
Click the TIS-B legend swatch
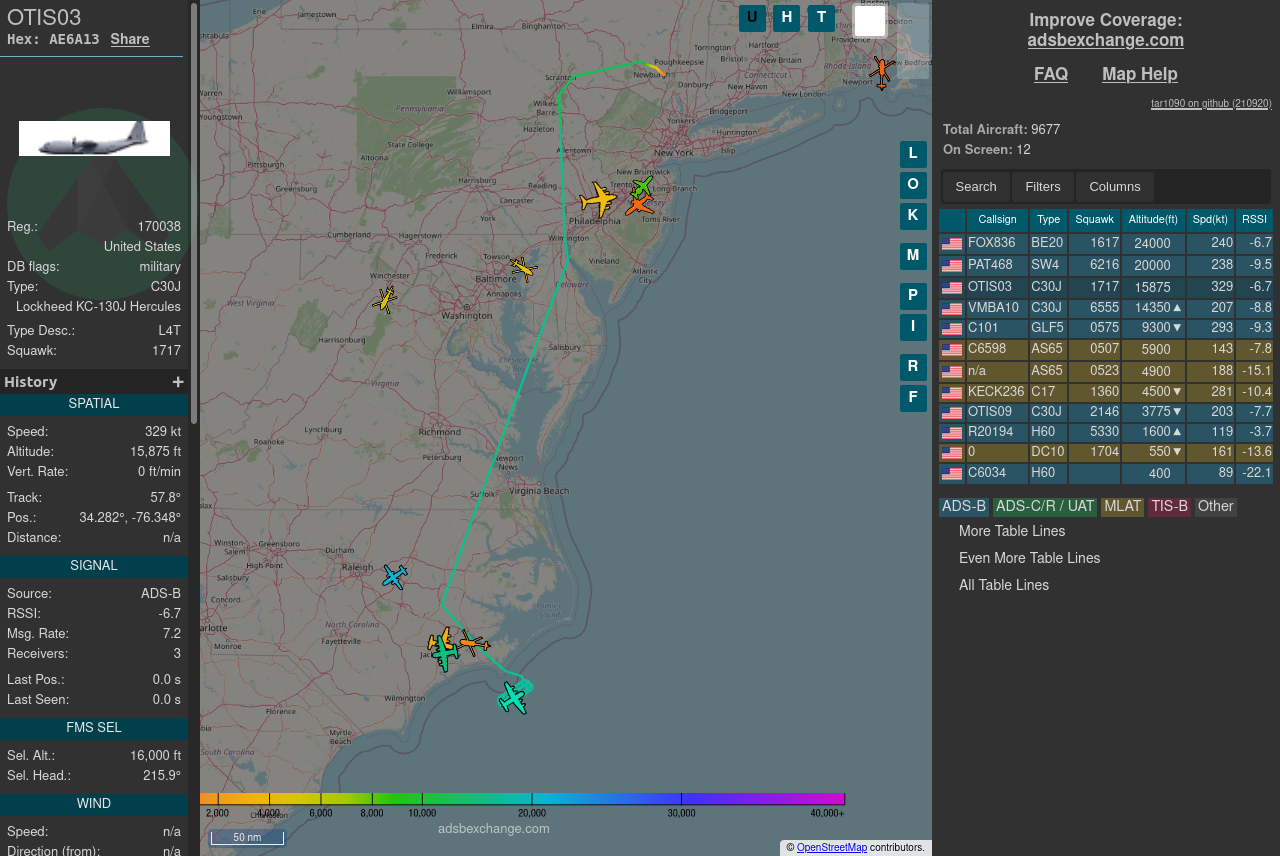click(1170, 507)
